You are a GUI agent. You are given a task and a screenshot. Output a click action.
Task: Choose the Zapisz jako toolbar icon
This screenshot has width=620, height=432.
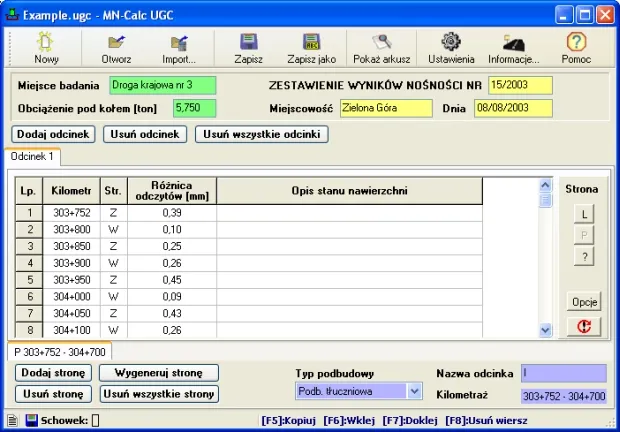[310, 43]
